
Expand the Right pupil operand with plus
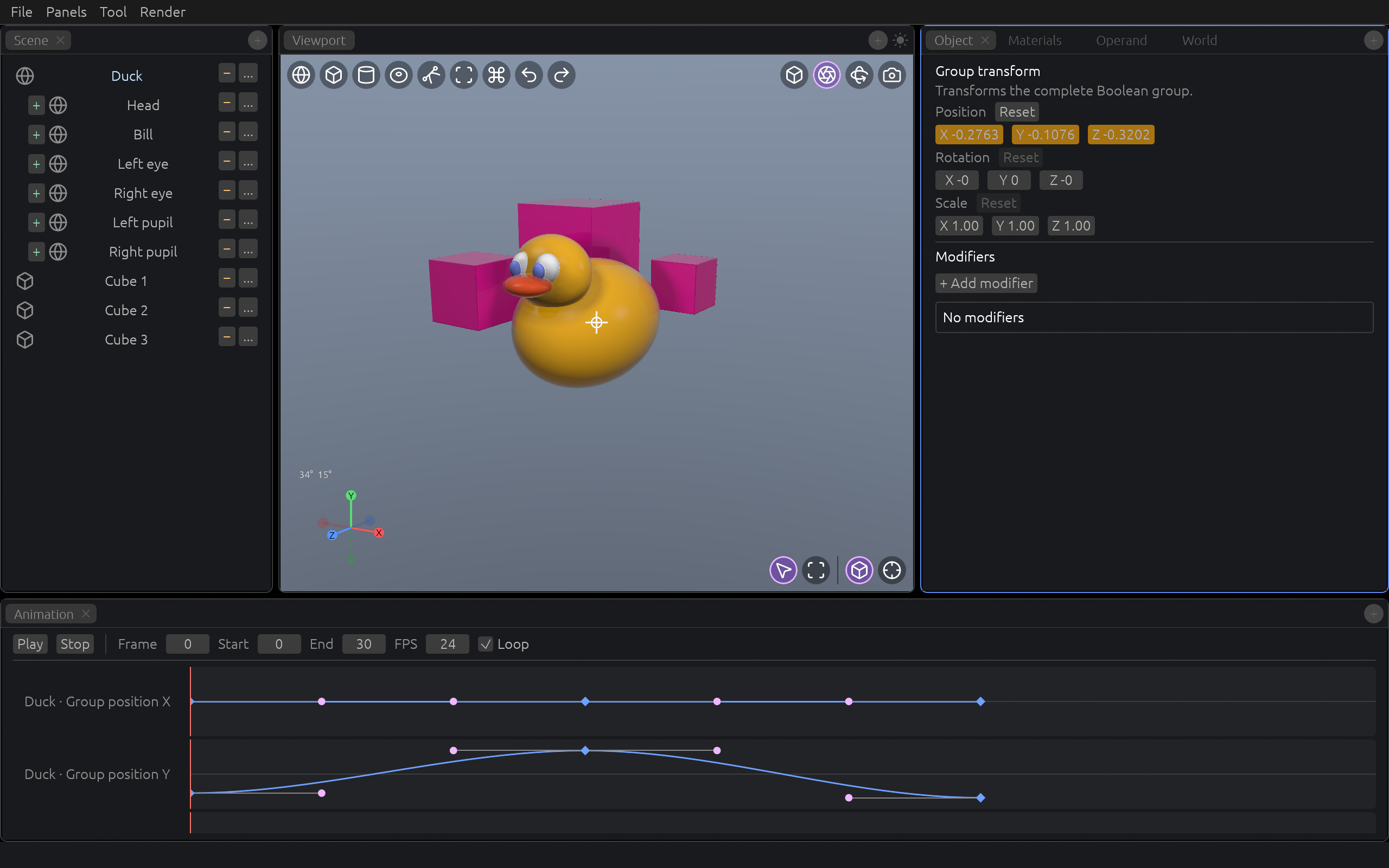36,252
